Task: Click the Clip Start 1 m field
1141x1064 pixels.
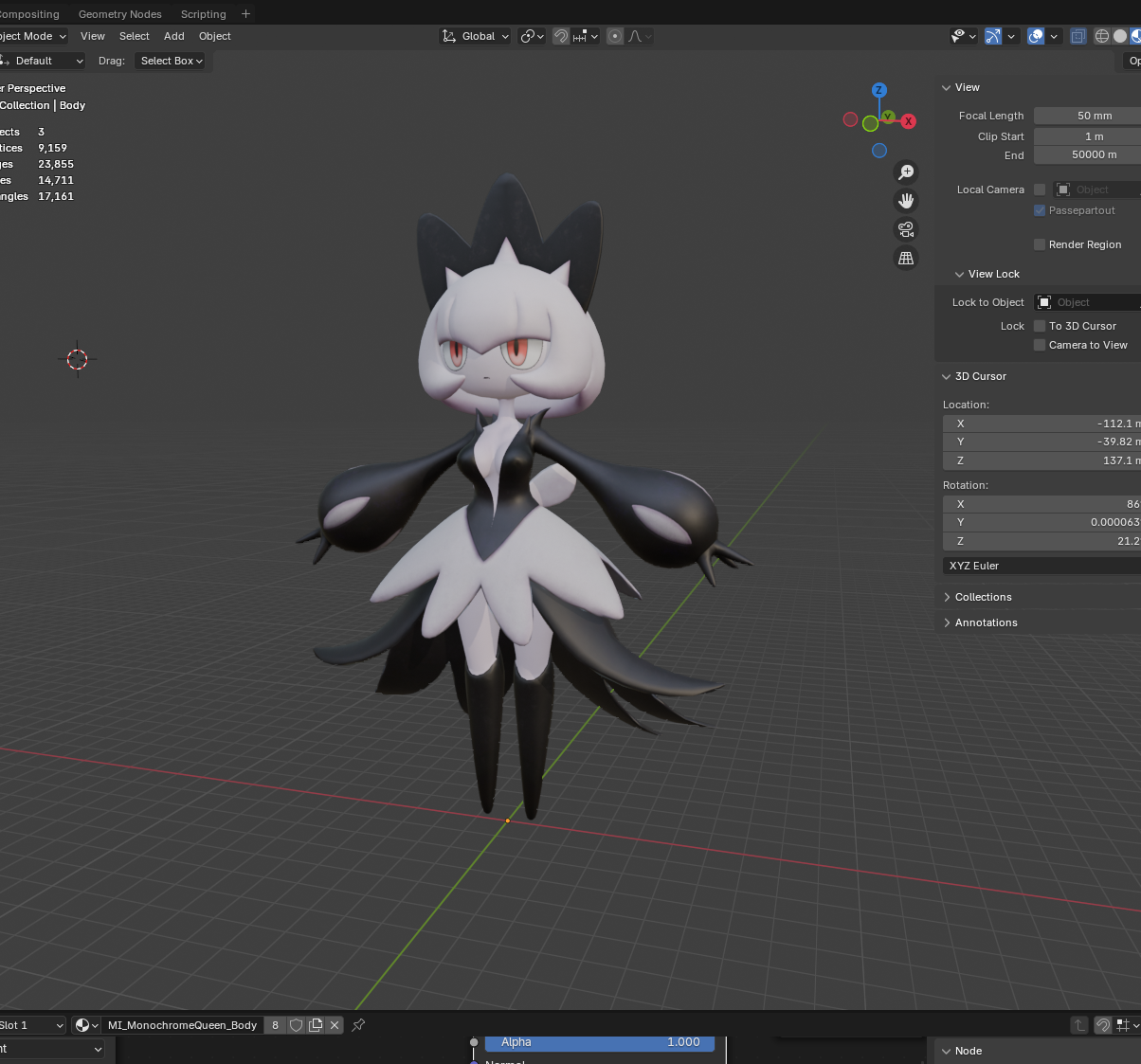Action: tap(1087, 136)
